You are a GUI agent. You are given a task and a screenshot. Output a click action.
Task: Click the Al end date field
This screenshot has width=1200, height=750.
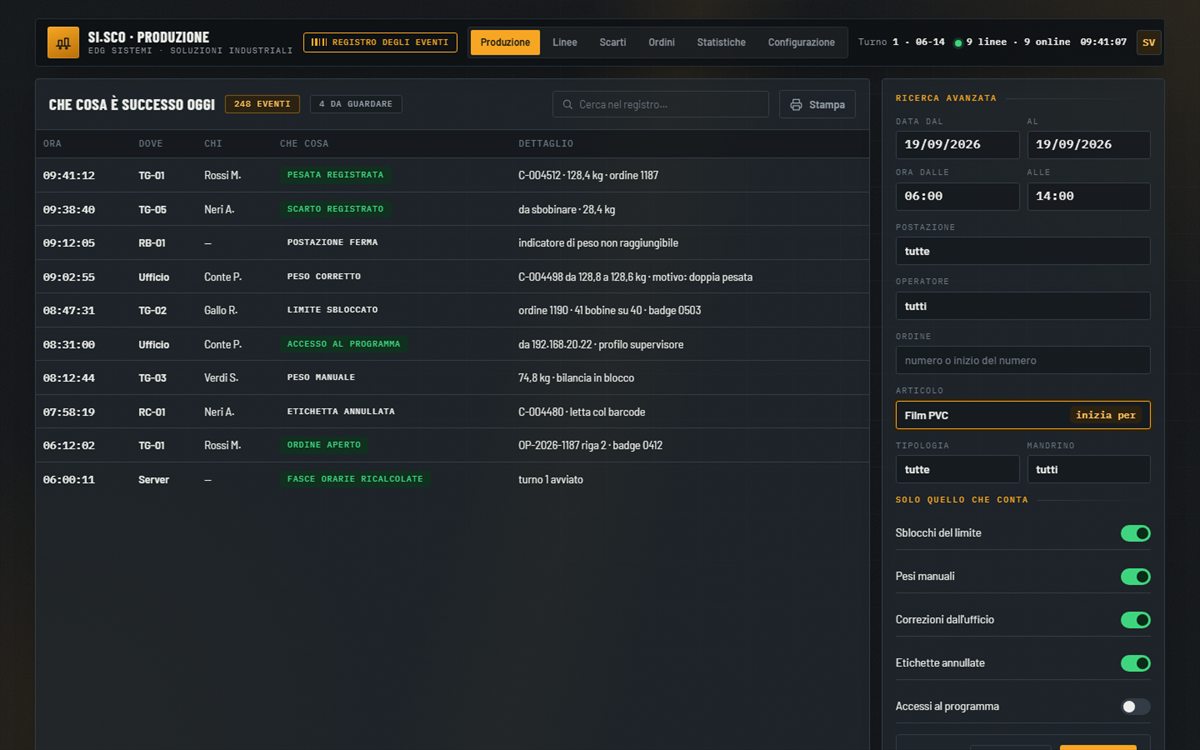coord(1089,145)
